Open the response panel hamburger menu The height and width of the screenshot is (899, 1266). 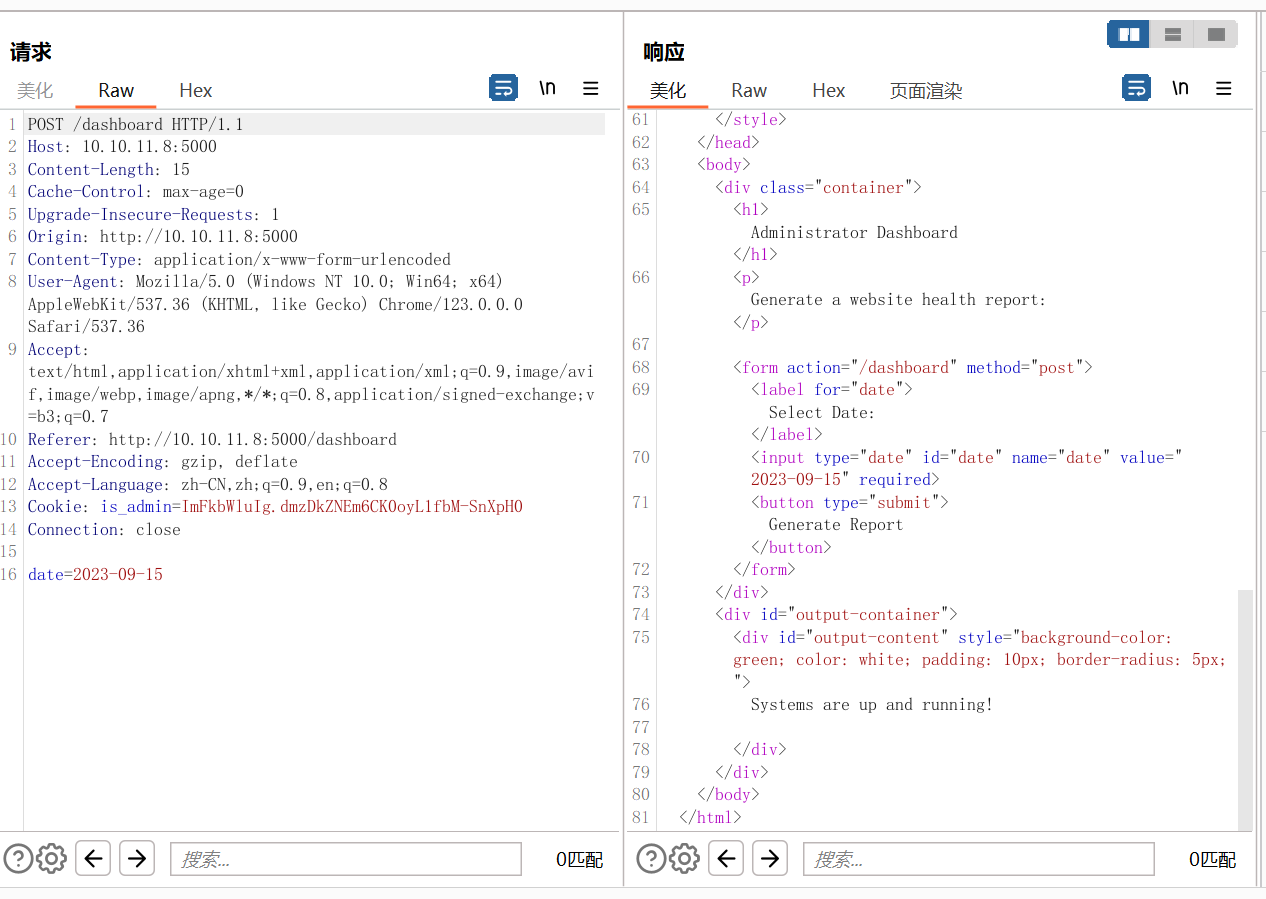point(1224,88)
